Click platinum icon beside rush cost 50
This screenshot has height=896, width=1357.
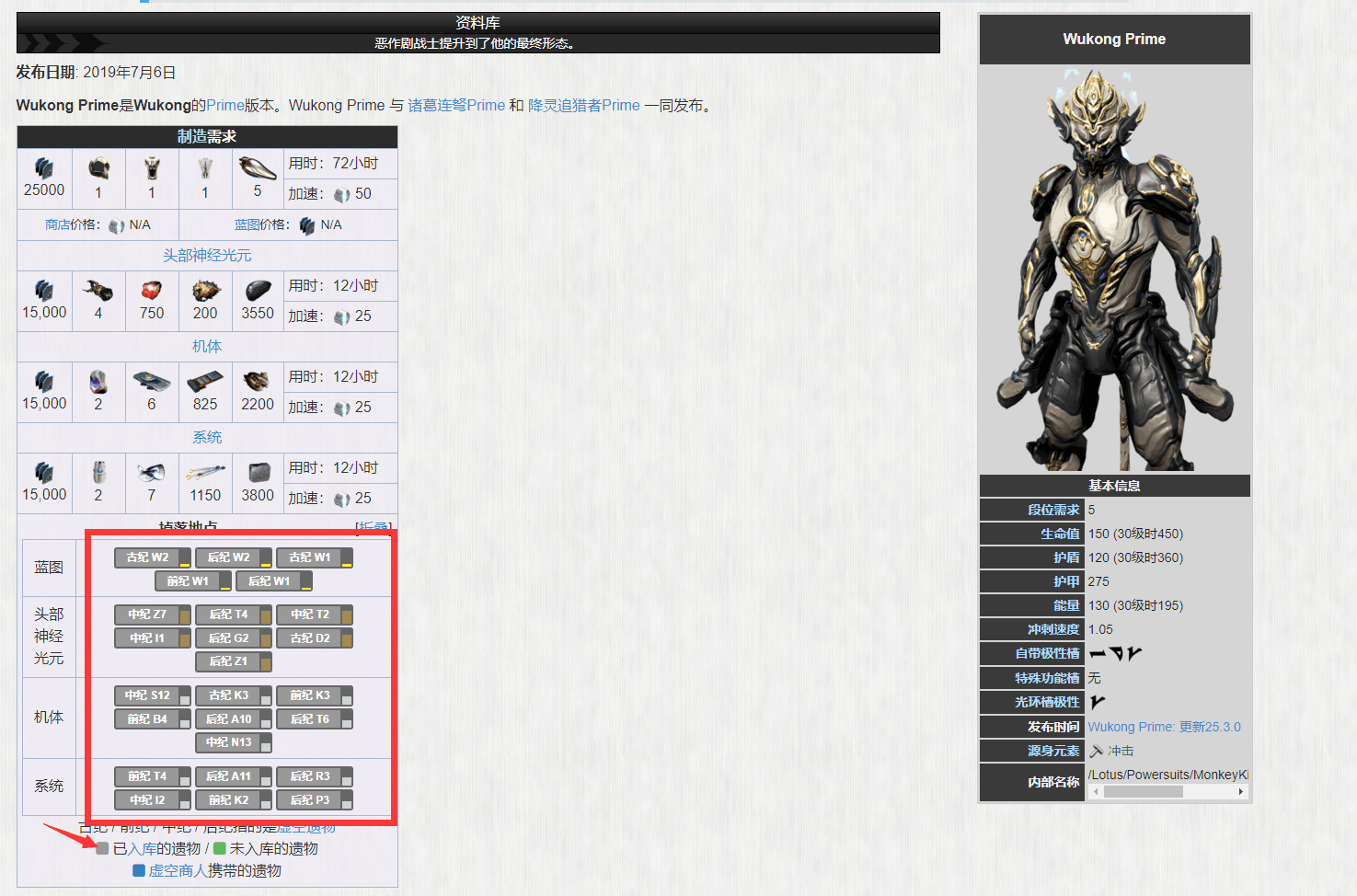pos(342,195)
